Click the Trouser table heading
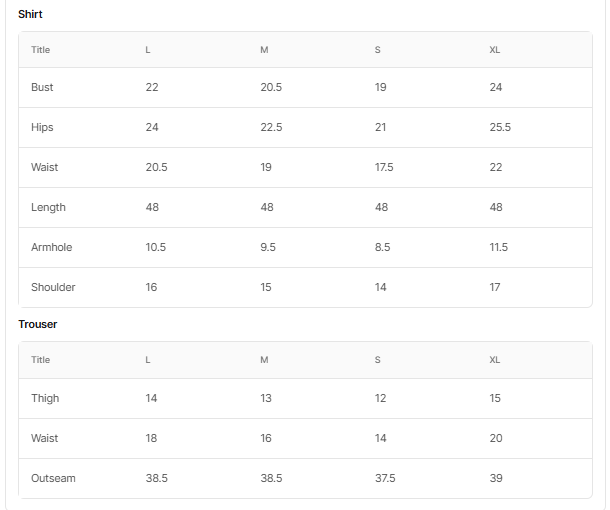 pos(38,324)
